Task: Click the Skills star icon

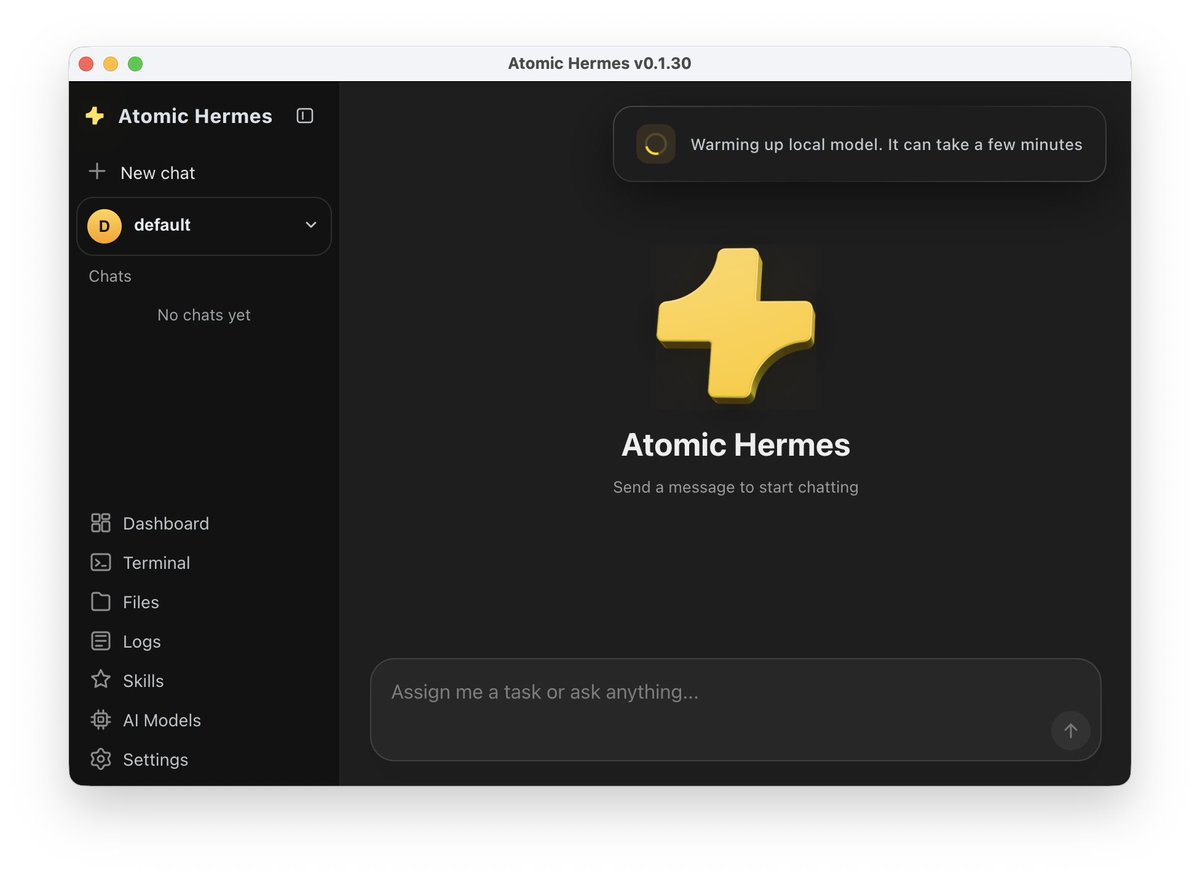Action: click(x=101, y=680)
